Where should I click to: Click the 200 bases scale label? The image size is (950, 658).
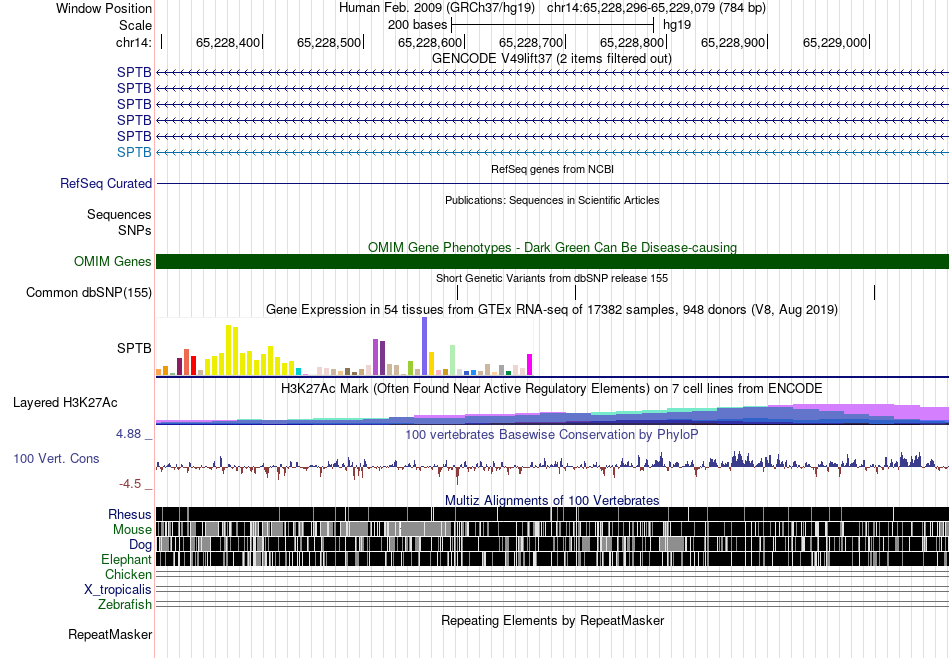click(x=417, y=25)
